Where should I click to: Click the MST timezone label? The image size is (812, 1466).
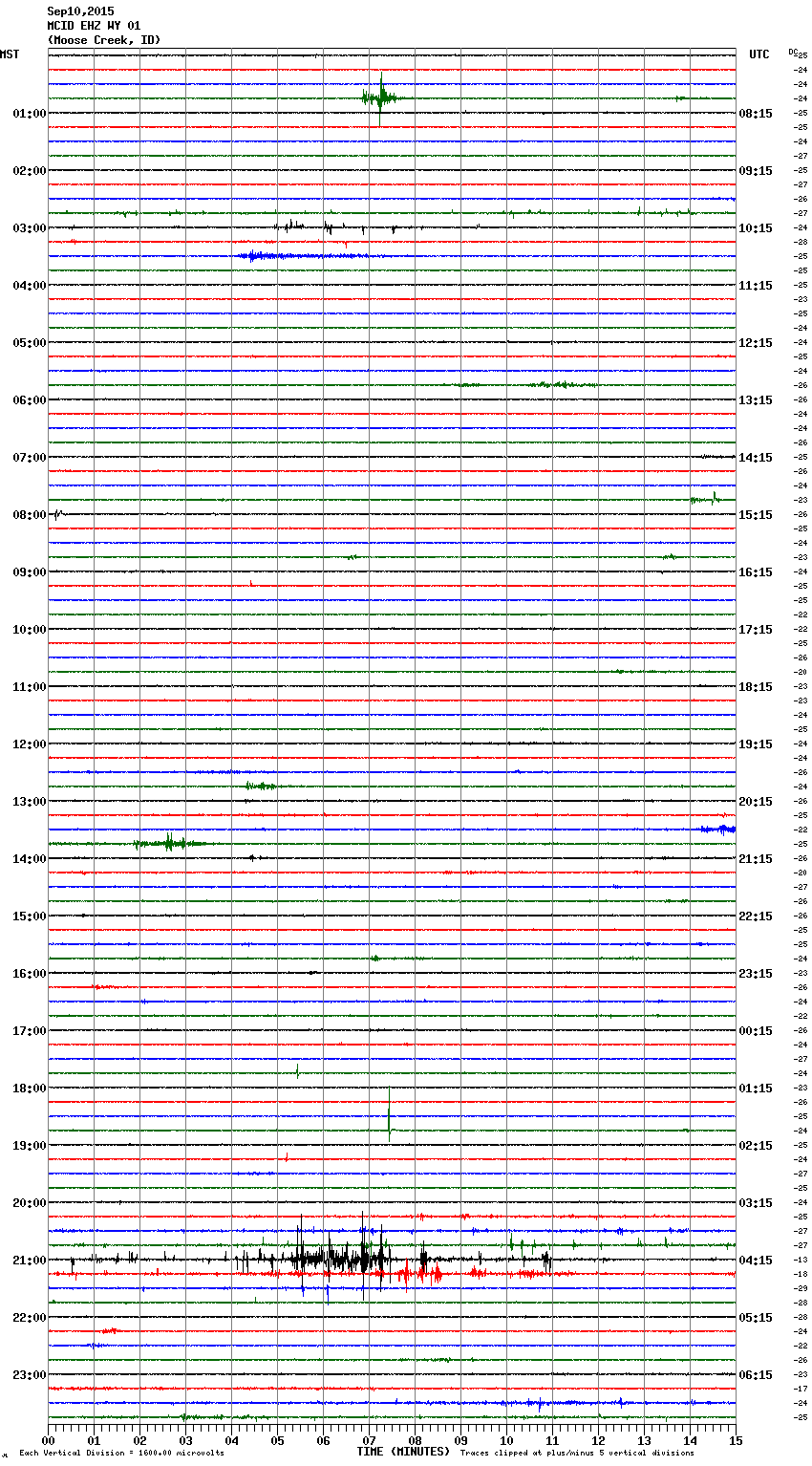pos(10,54)
